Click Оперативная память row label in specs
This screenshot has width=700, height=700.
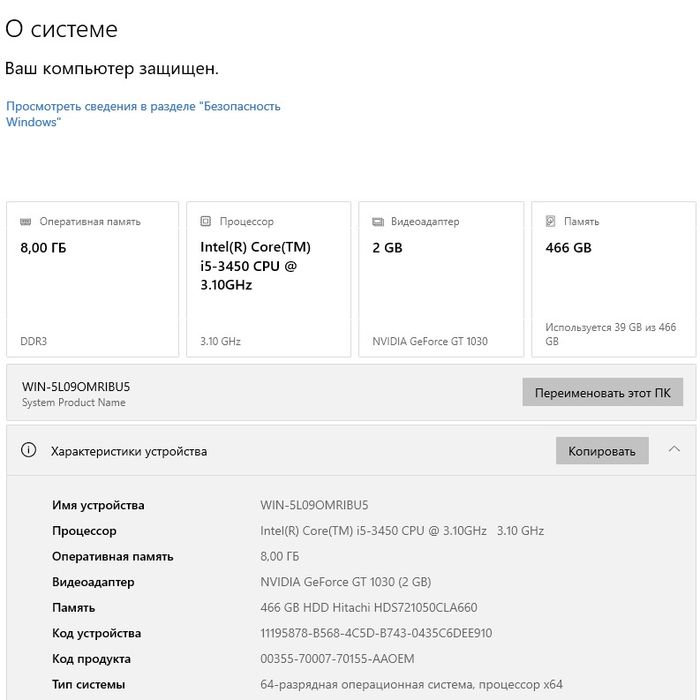(x=112, y=556)
